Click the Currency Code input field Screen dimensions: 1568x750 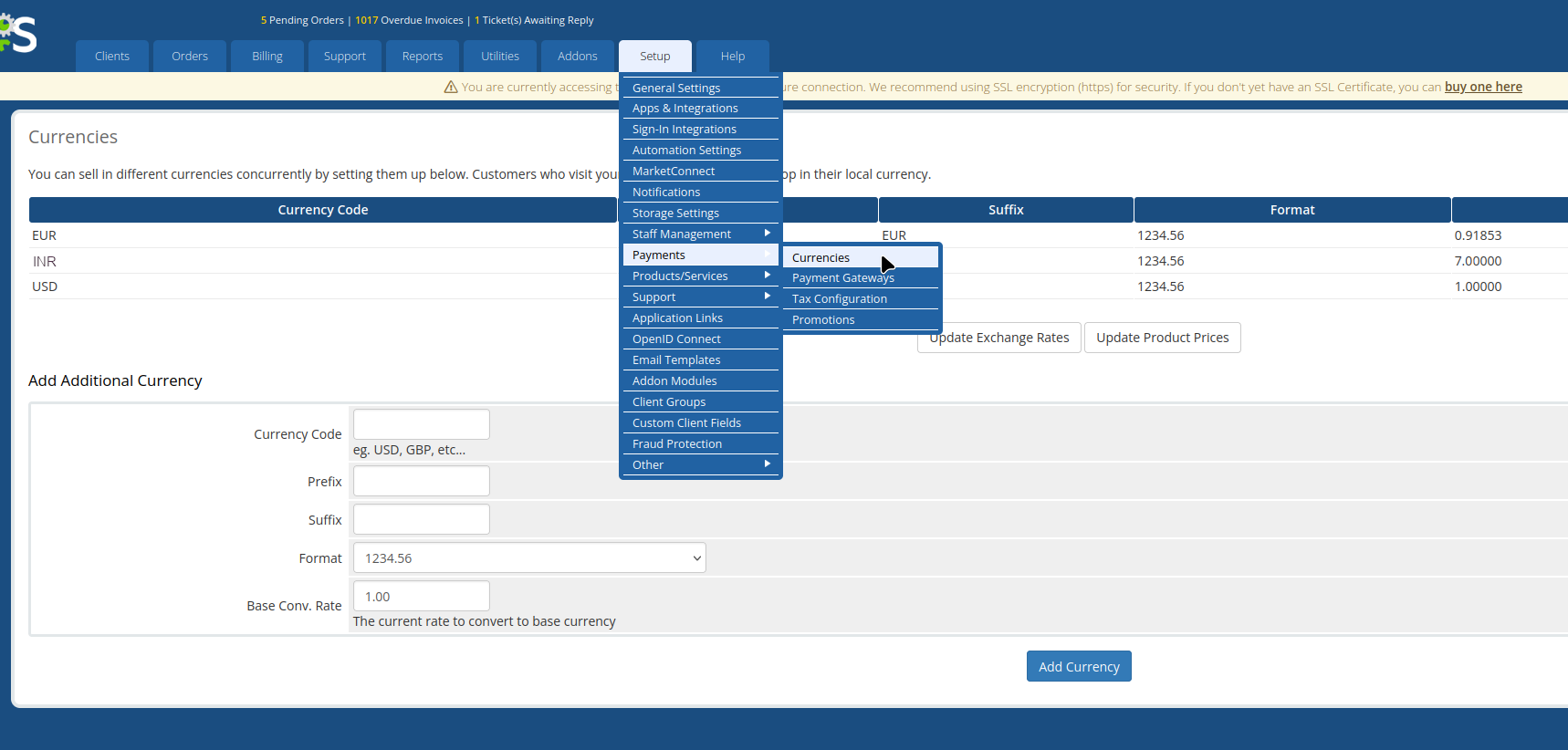point(422,424)
